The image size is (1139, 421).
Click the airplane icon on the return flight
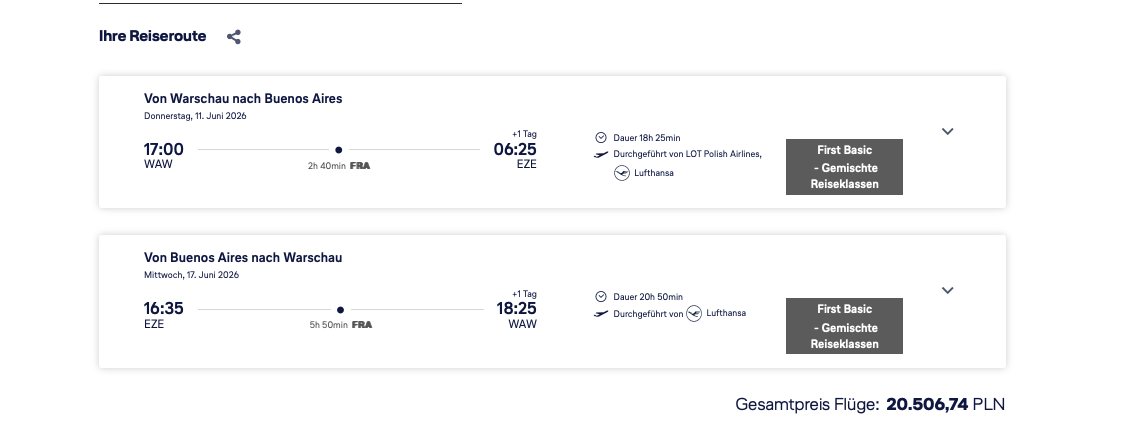pos(601,313)
